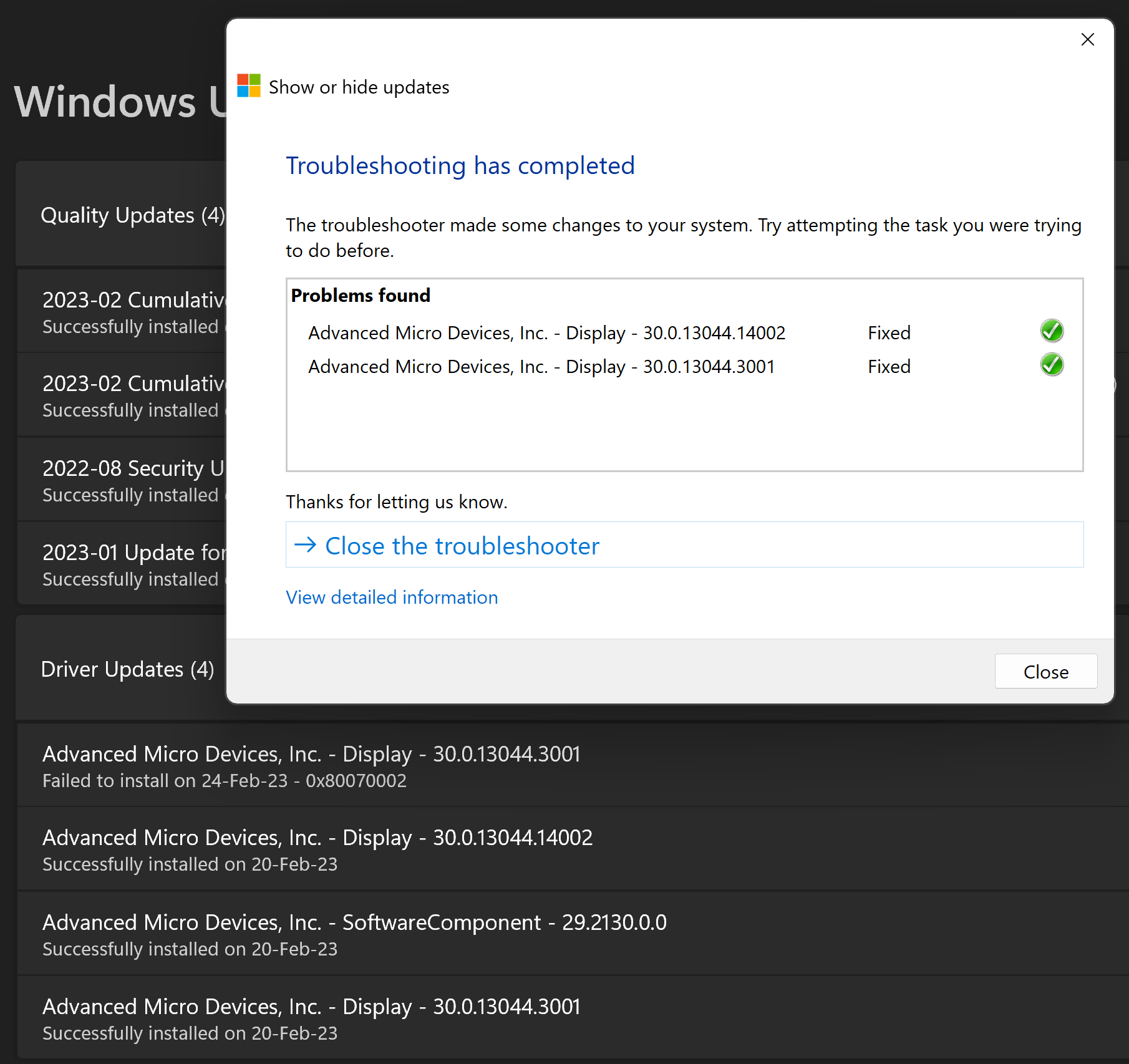
Task: Select second 2023-02 Cumulative update entry
Action: pyautogui.click(x=122, y=395)
